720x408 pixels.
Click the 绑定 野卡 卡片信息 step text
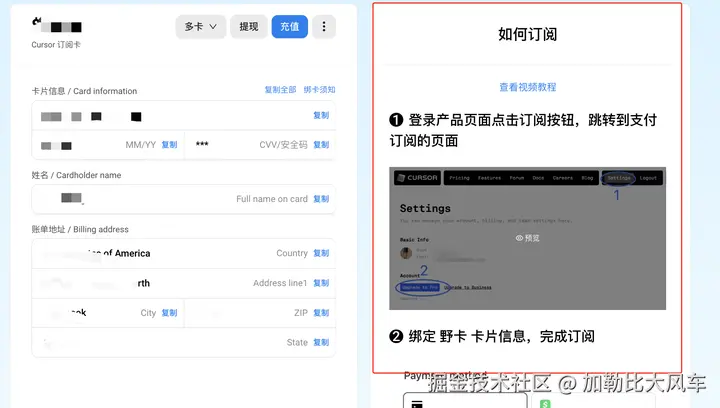[x=492, y=336]
